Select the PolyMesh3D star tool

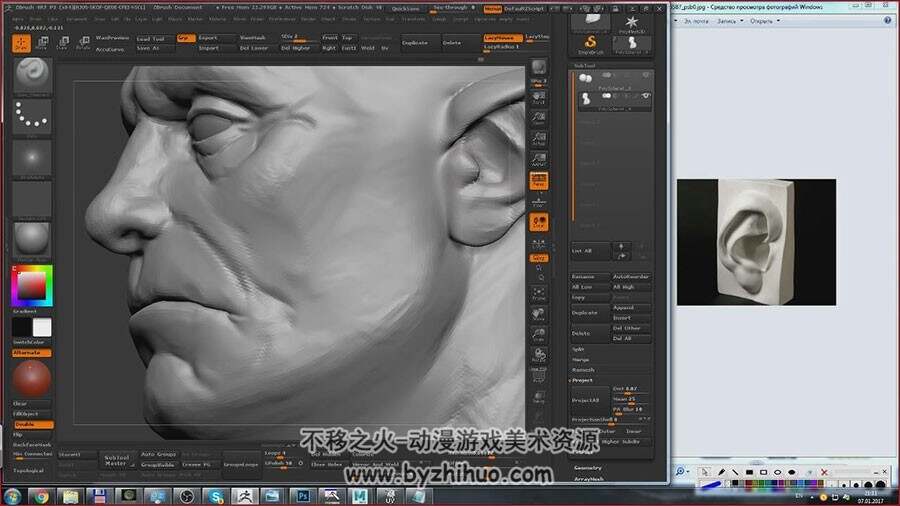point(631,24)
